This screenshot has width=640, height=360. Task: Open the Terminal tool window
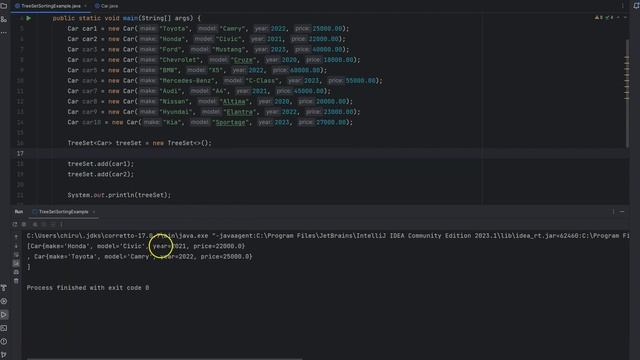coord(4,328)
